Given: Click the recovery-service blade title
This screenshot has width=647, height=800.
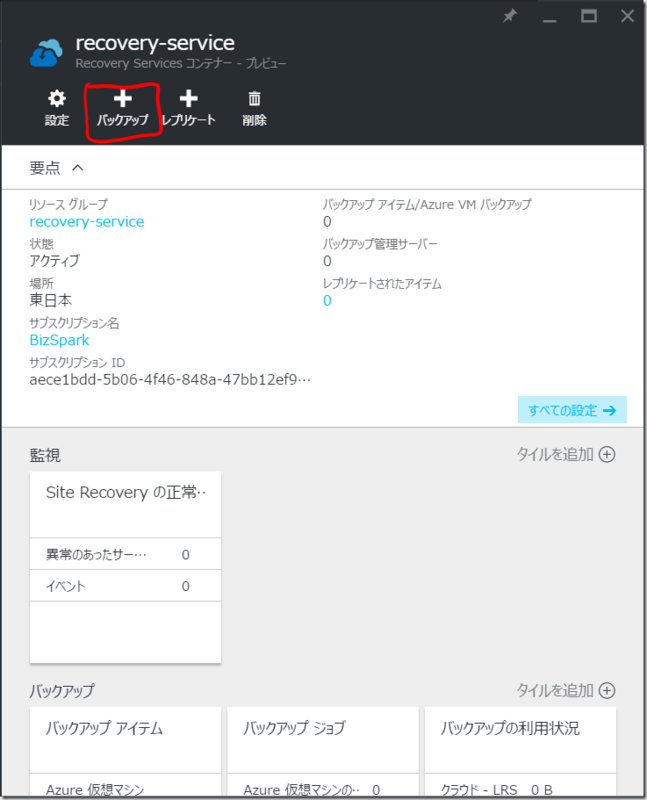Looking at the screenshot, I should point(155,43).
